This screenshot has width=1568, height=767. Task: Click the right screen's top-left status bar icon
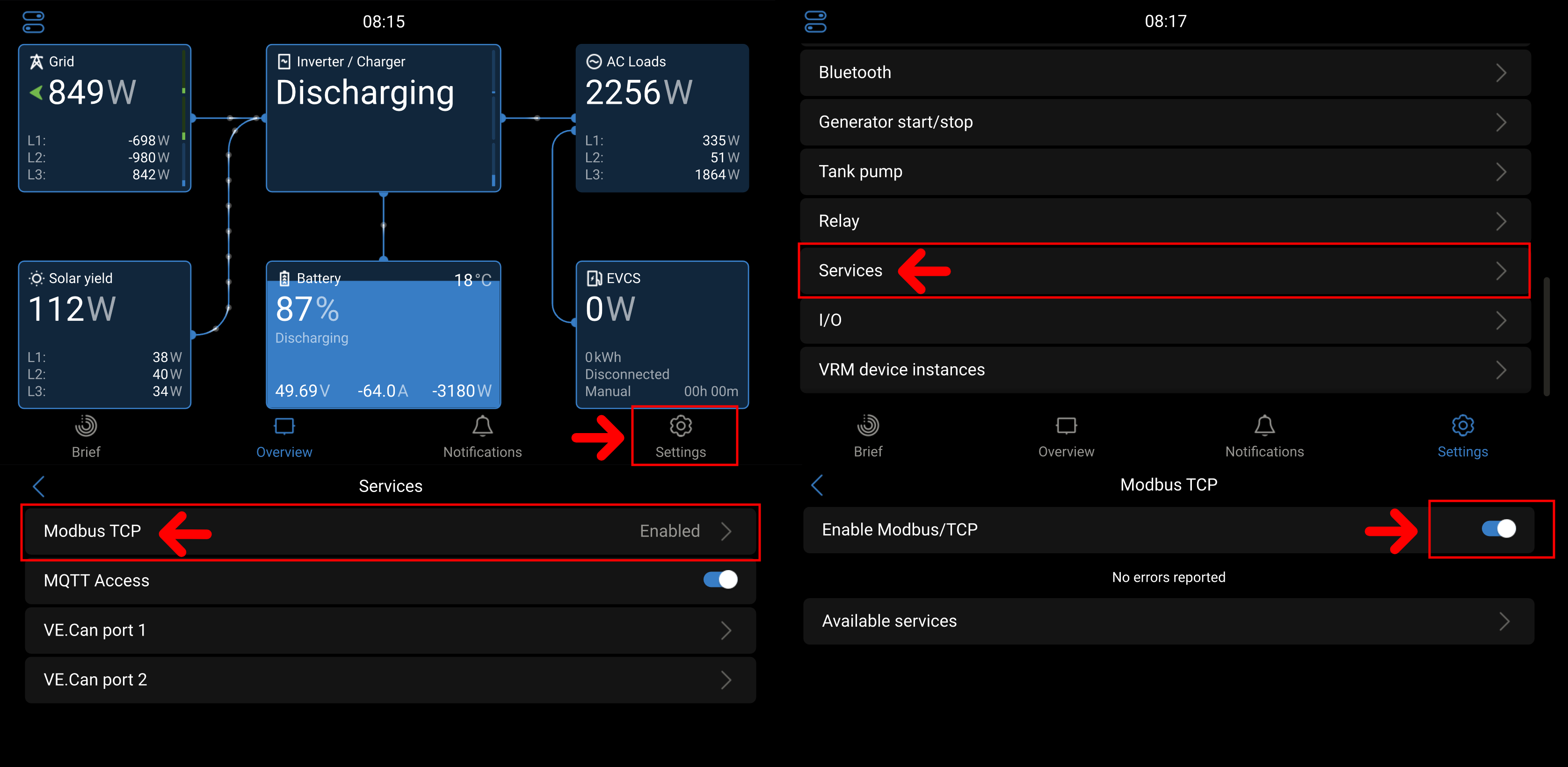(x=815, y=22)
